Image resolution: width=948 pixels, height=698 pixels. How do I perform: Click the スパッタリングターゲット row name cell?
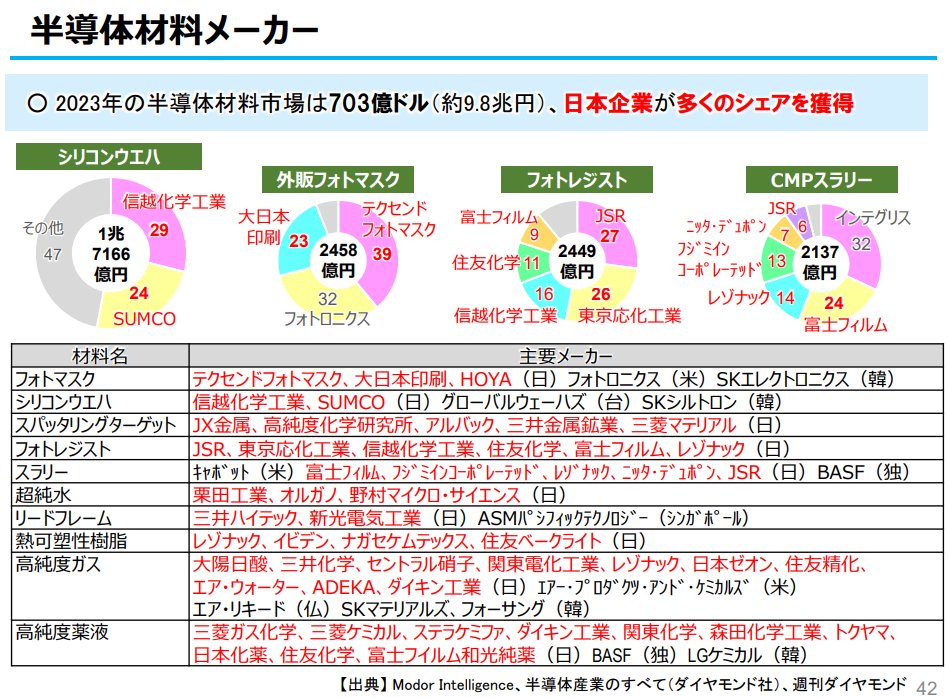[x=100, y=425]
